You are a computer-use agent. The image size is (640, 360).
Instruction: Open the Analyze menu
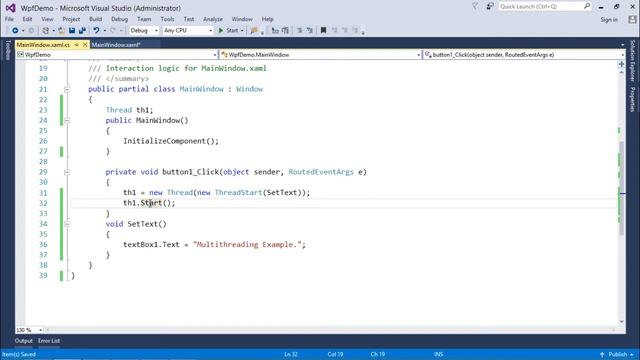click(x=213, y=19)
